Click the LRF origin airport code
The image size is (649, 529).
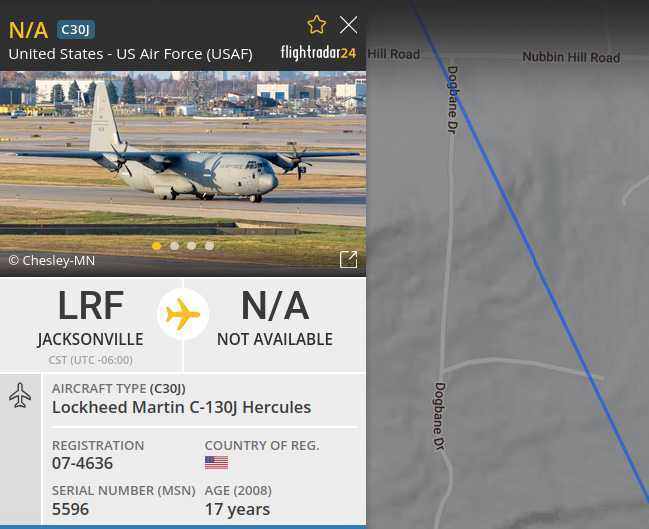coord(91,305)
